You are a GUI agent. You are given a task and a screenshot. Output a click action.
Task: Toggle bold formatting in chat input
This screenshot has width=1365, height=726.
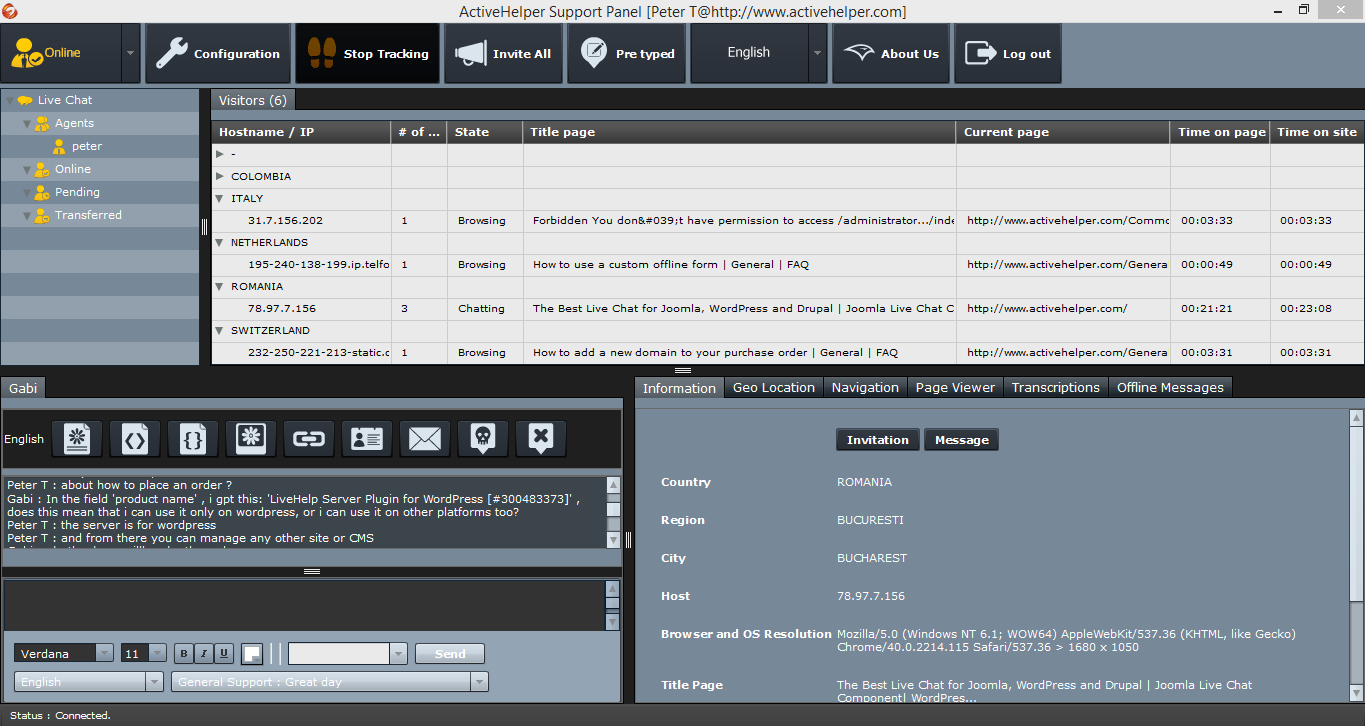click(184, 653)
